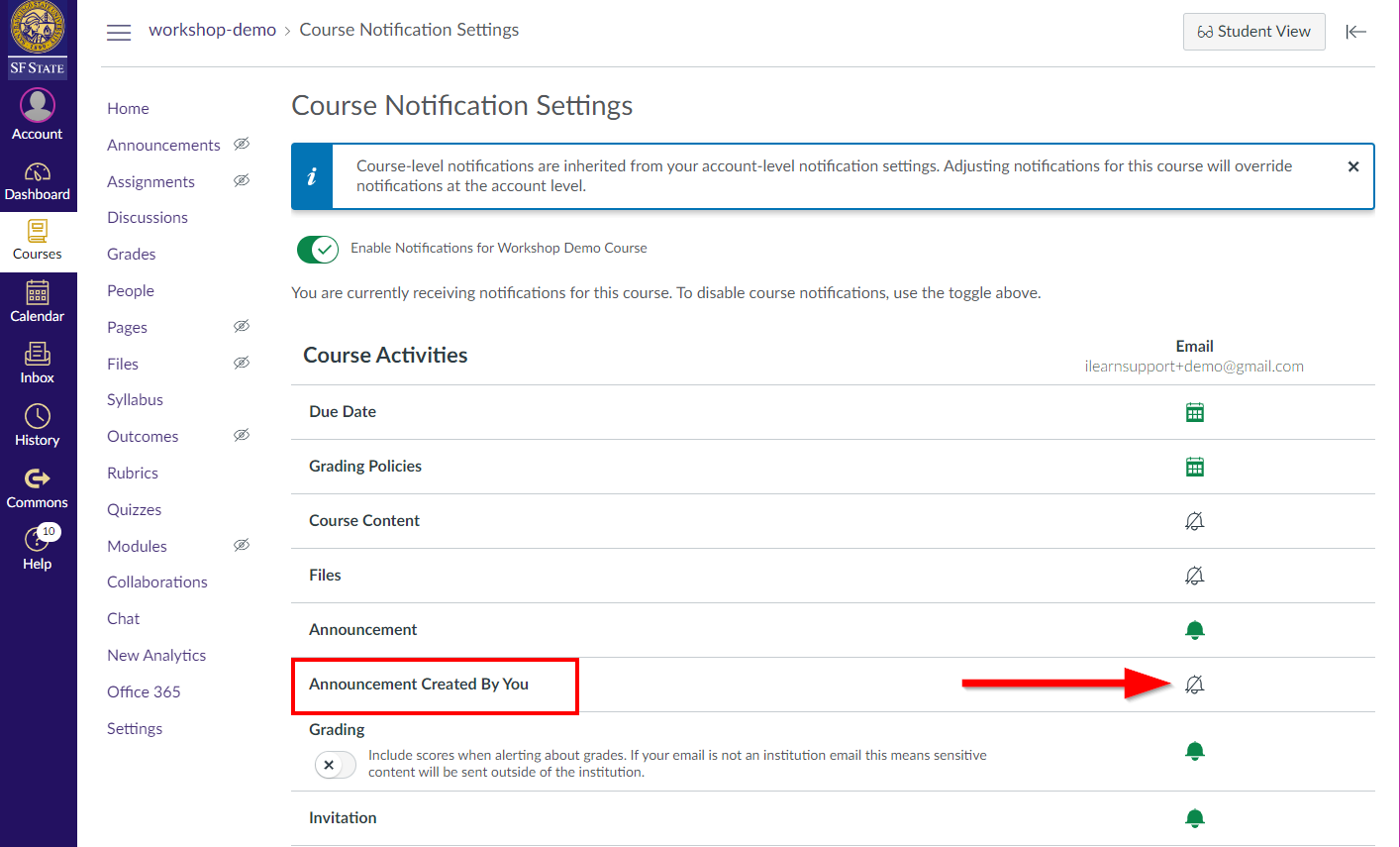This screenshot has width=1400, height=847.
Task: Click the Due Date row label
Action: pyautogui.click(x=343, y=412)
